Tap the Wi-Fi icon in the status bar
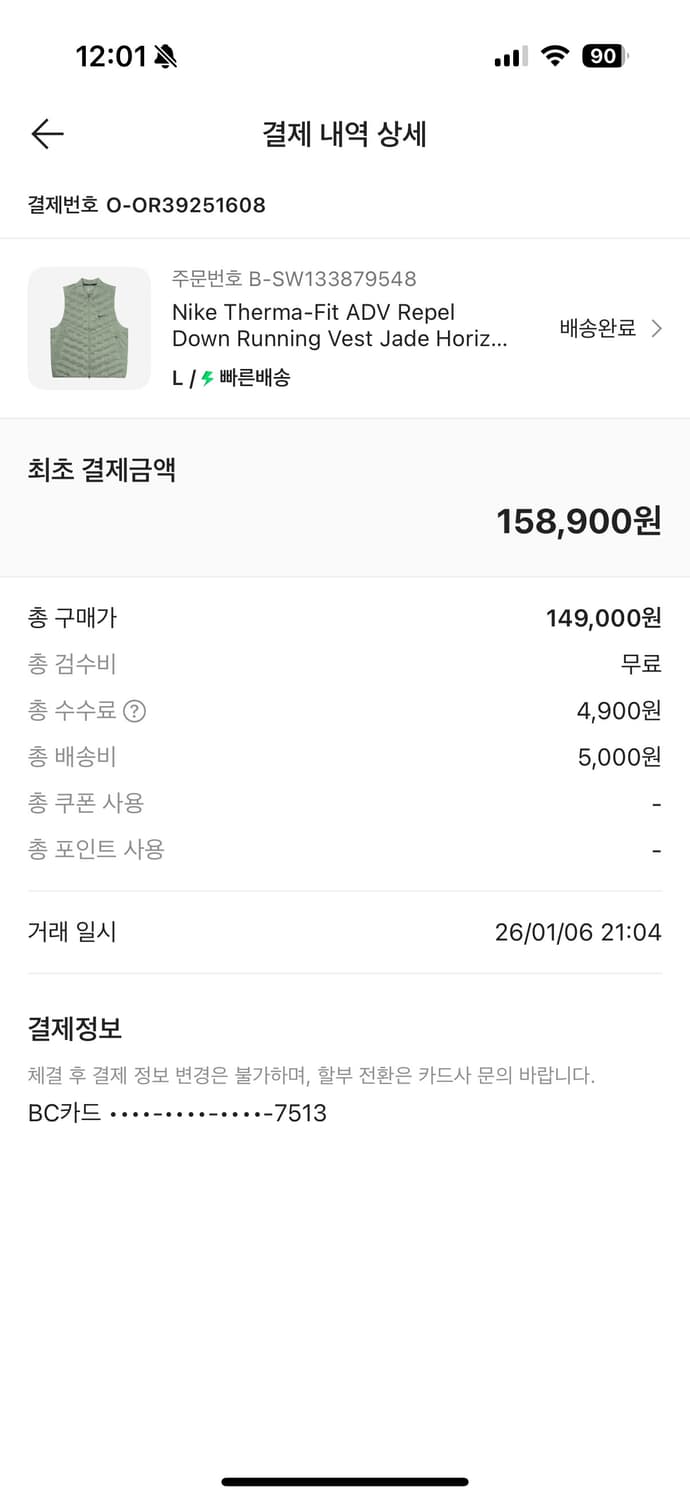 coord(556,56)
